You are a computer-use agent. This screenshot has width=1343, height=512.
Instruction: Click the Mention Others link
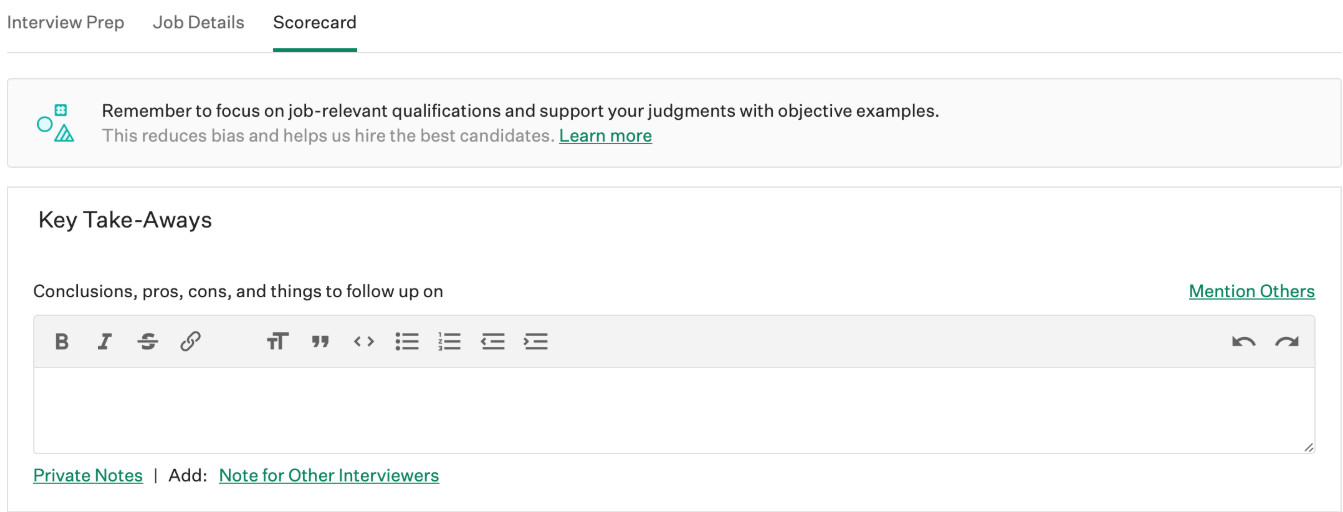(x=1251, y=291)
